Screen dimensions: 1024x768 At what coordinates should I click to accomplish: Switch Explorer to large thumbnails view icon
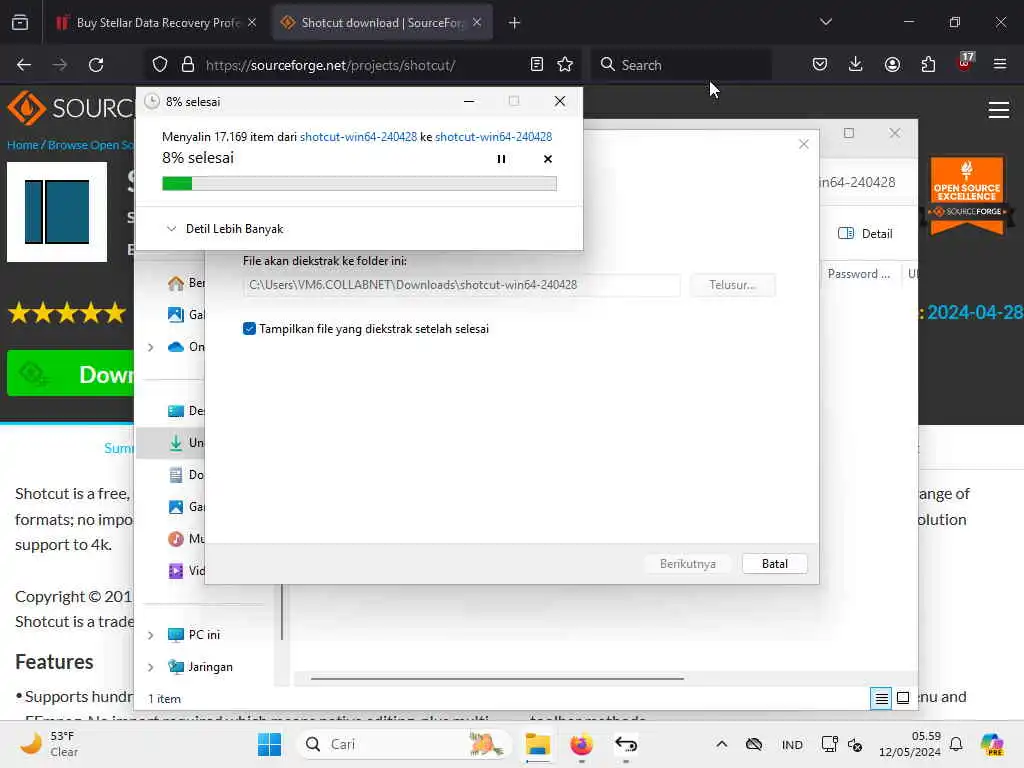tap(903, 699)
